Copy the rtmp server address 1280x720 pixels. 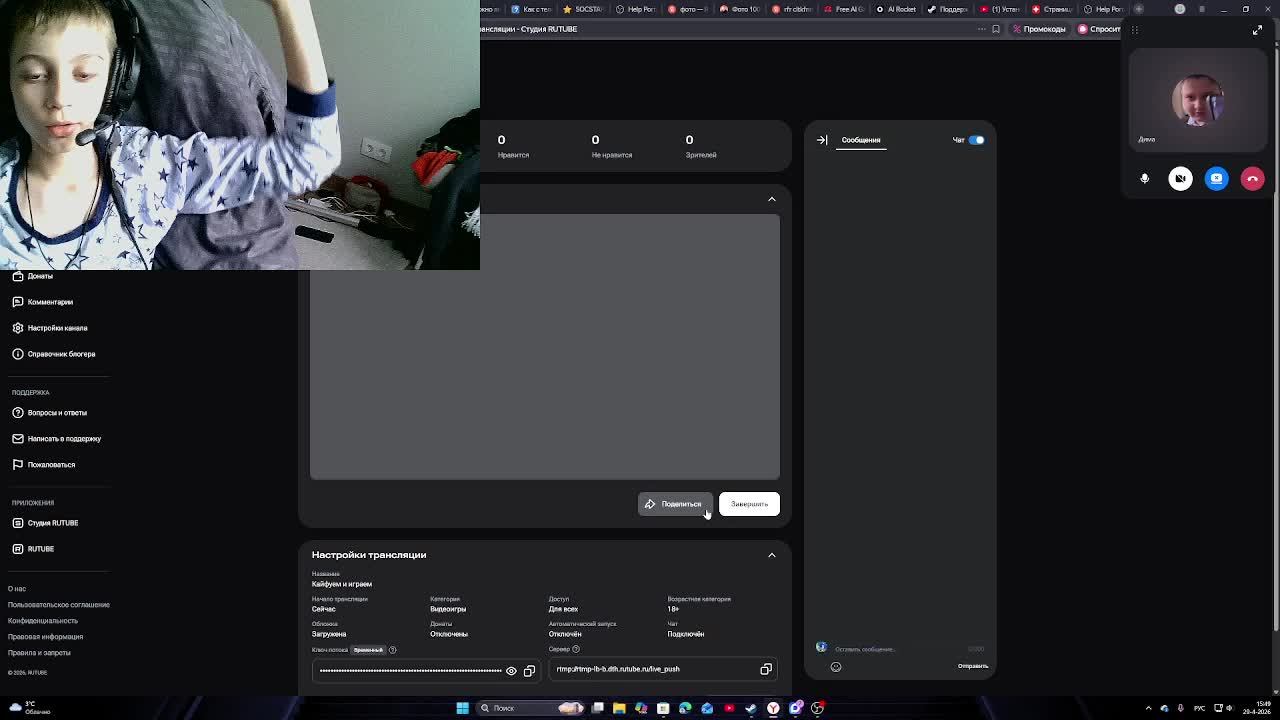click(766, 669)
